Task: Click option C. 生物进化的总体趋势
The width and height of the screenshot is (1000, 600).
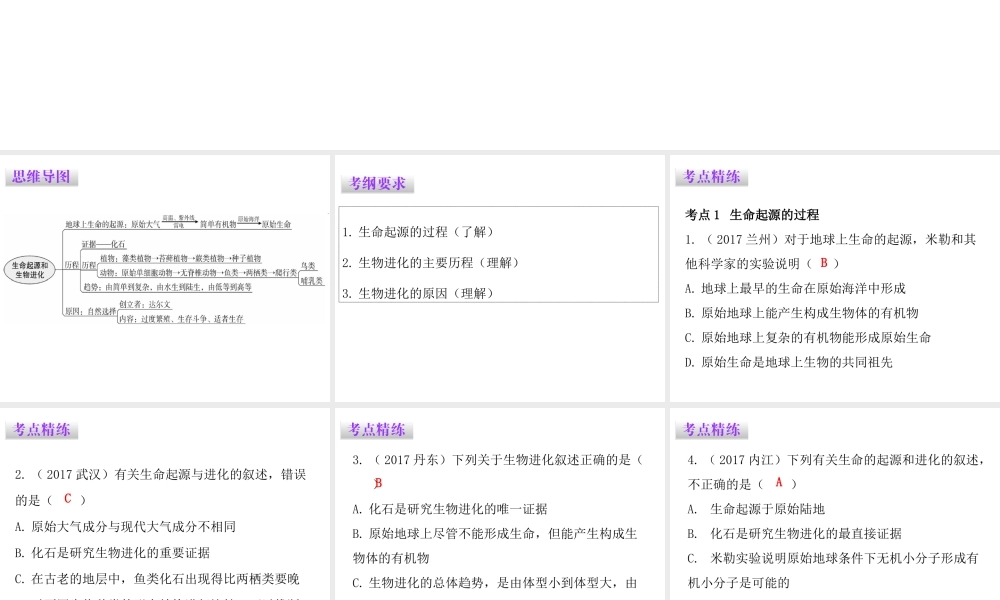Action: 495,583
